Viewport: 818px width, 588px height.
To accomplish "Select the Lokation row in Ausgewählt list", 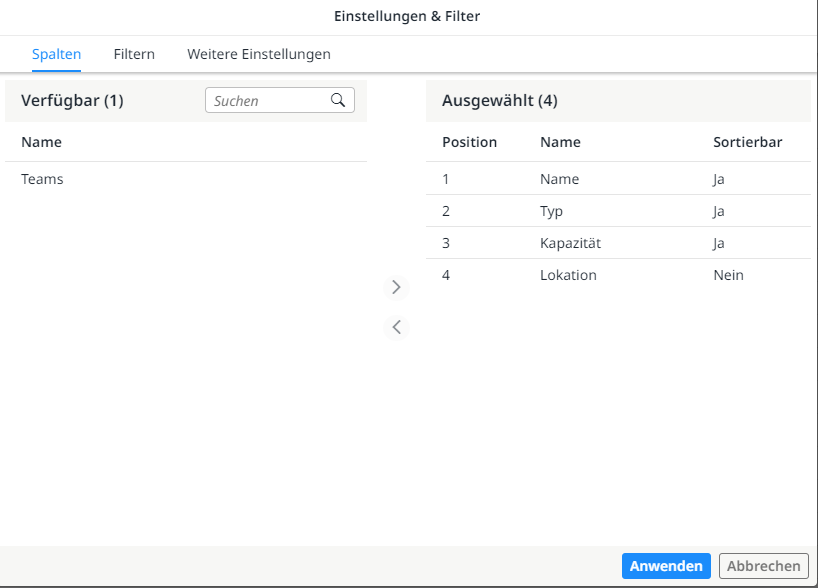I will (568, 275).
